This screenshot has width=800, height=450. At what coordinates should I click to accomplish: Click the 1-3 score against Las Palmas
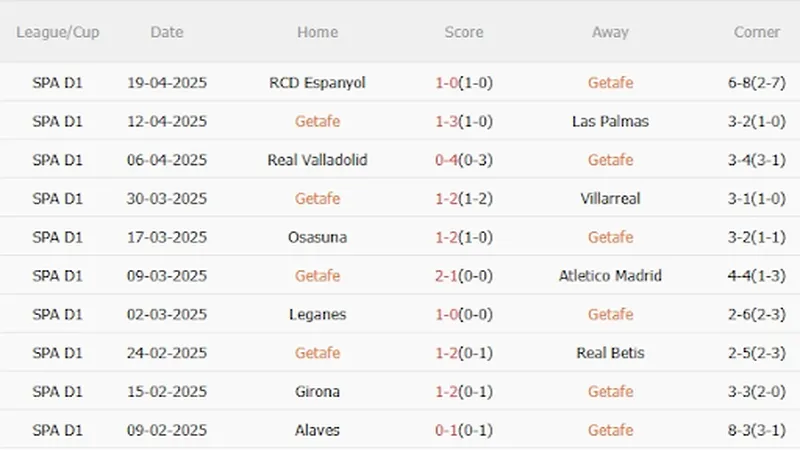point(446,121)
